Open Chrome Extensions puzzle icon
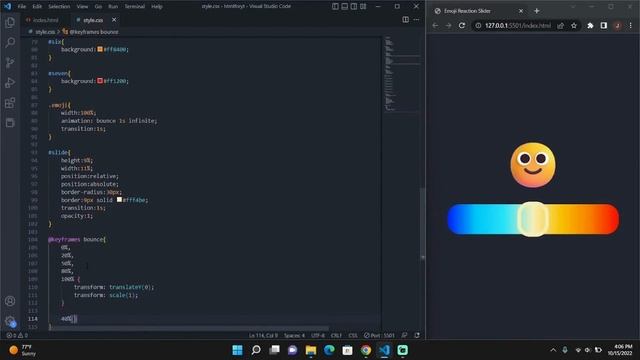 point(590,25)
